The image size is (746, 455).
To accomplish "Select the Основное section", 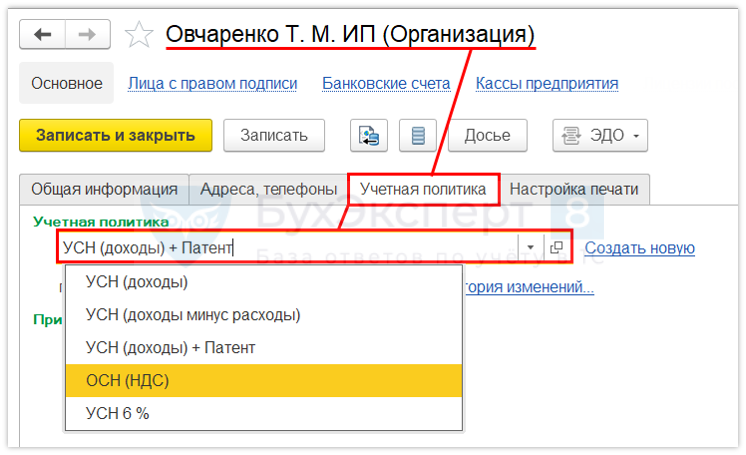I will tap(67, 83).
